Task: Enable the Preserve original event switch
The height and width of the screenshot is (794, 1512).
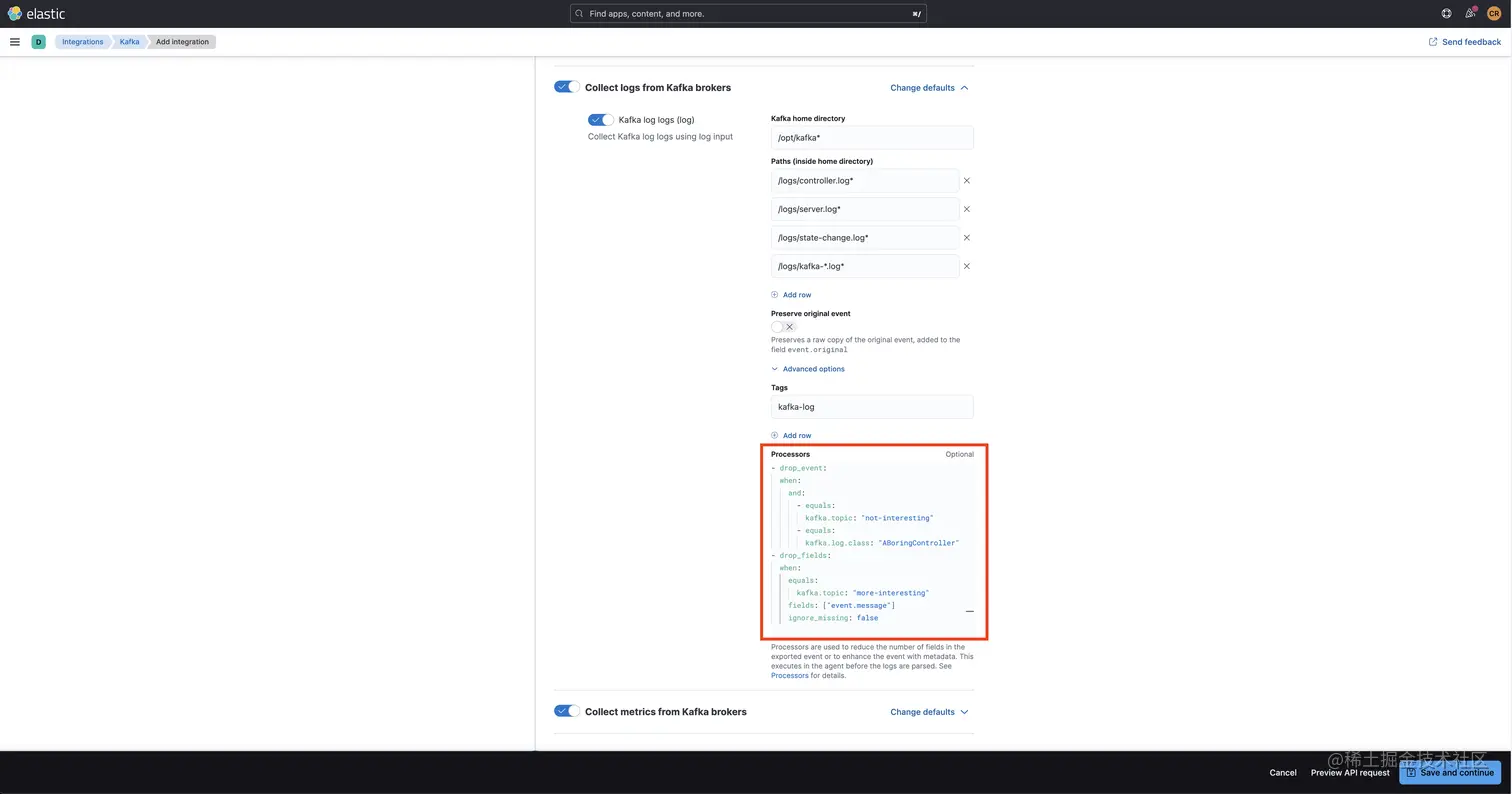Action: pyautogui.click(x=784, y=327)
